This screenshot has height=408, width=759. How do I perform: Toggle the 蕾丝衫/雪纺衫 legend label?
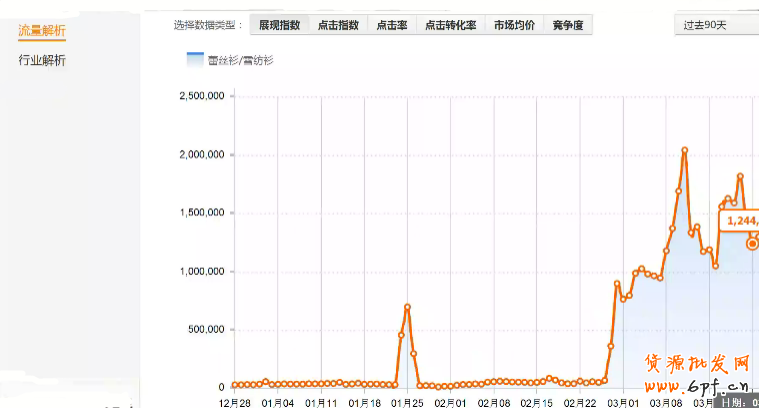coord(240,61)
